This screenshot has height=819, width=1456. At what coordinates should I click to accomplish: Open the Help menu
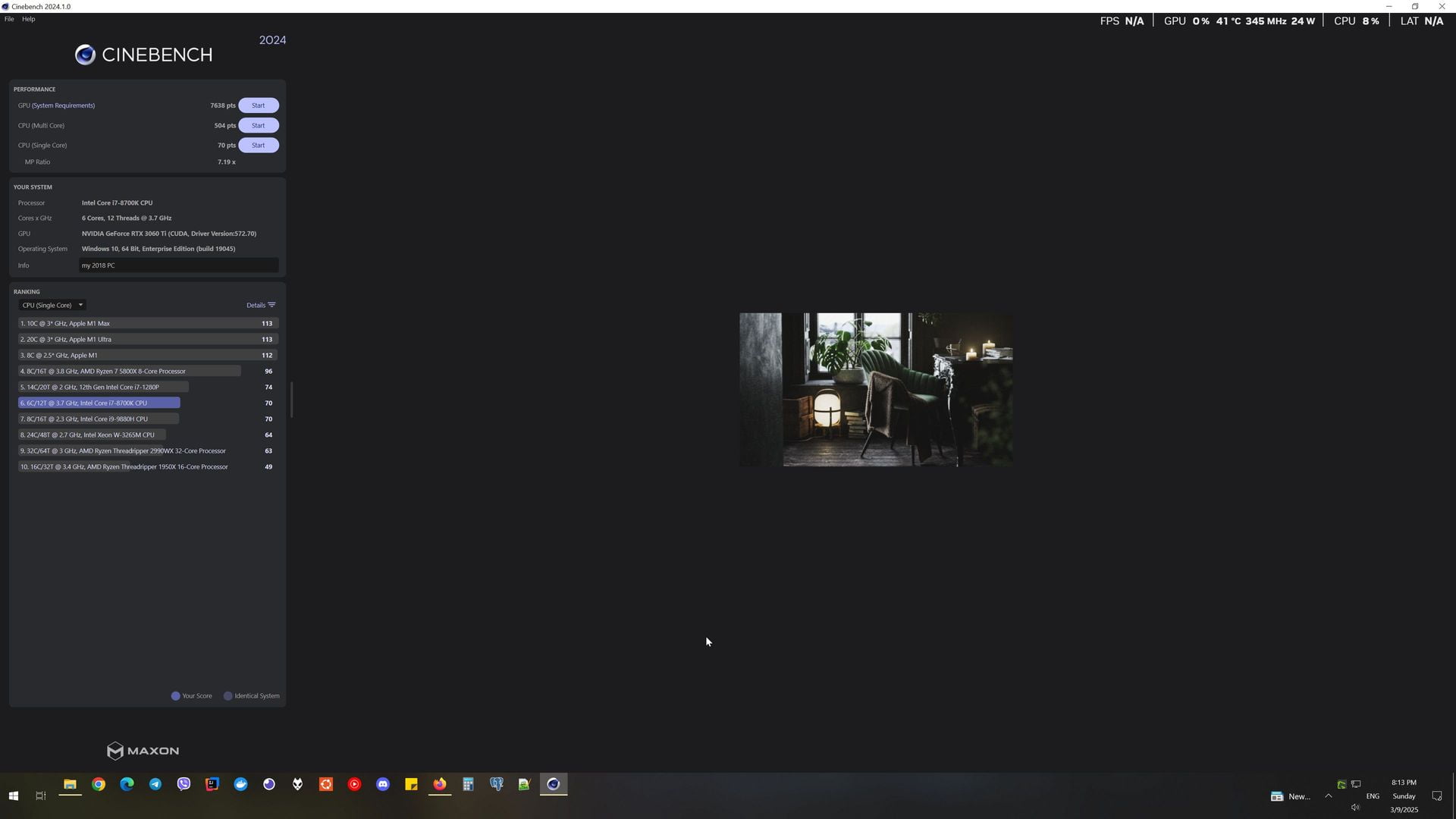[x=28, y=19]
